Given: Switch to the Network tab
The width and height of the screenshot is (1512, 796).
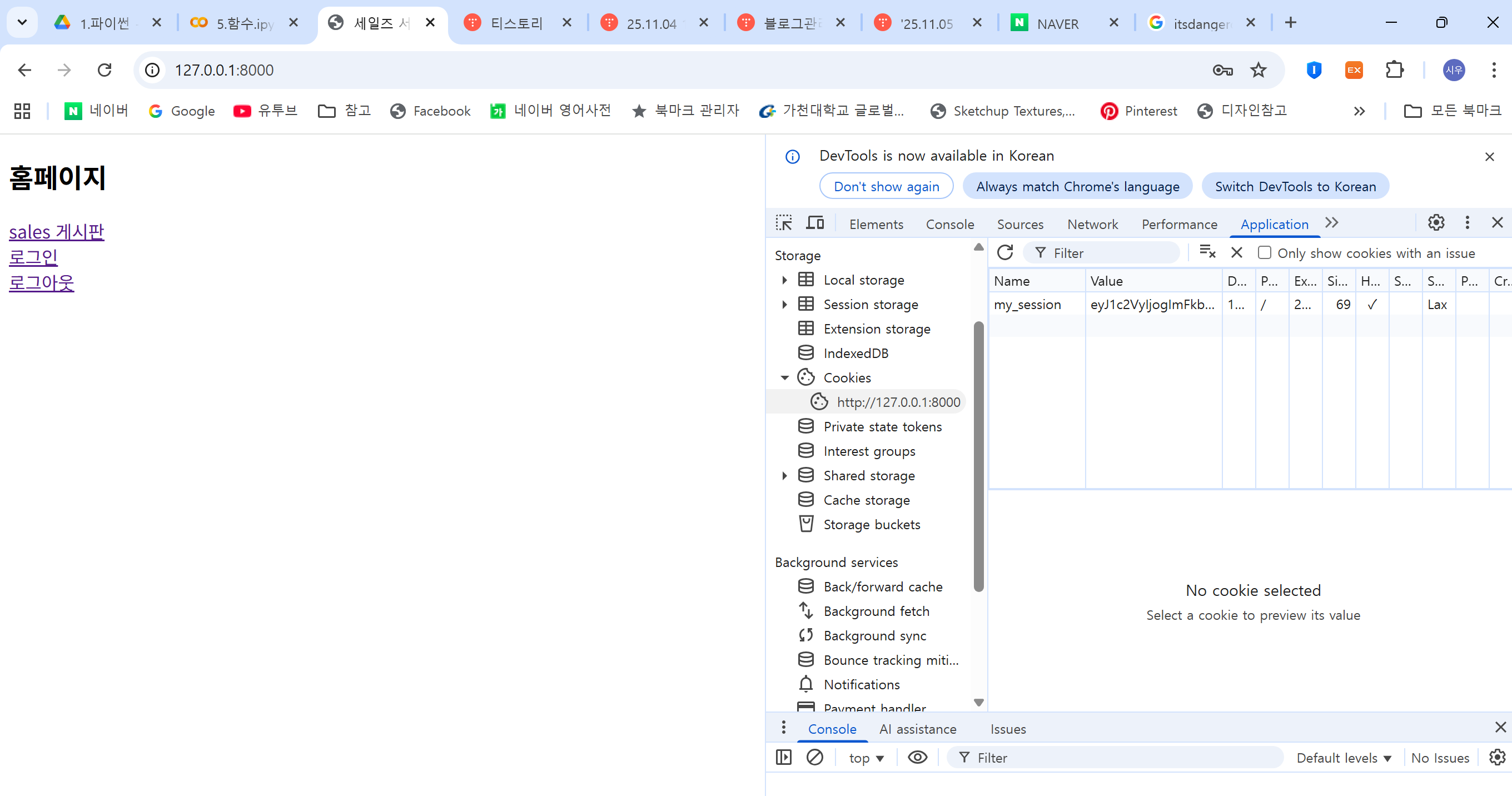Looking at the screenshot, I should pos(1092,224).
